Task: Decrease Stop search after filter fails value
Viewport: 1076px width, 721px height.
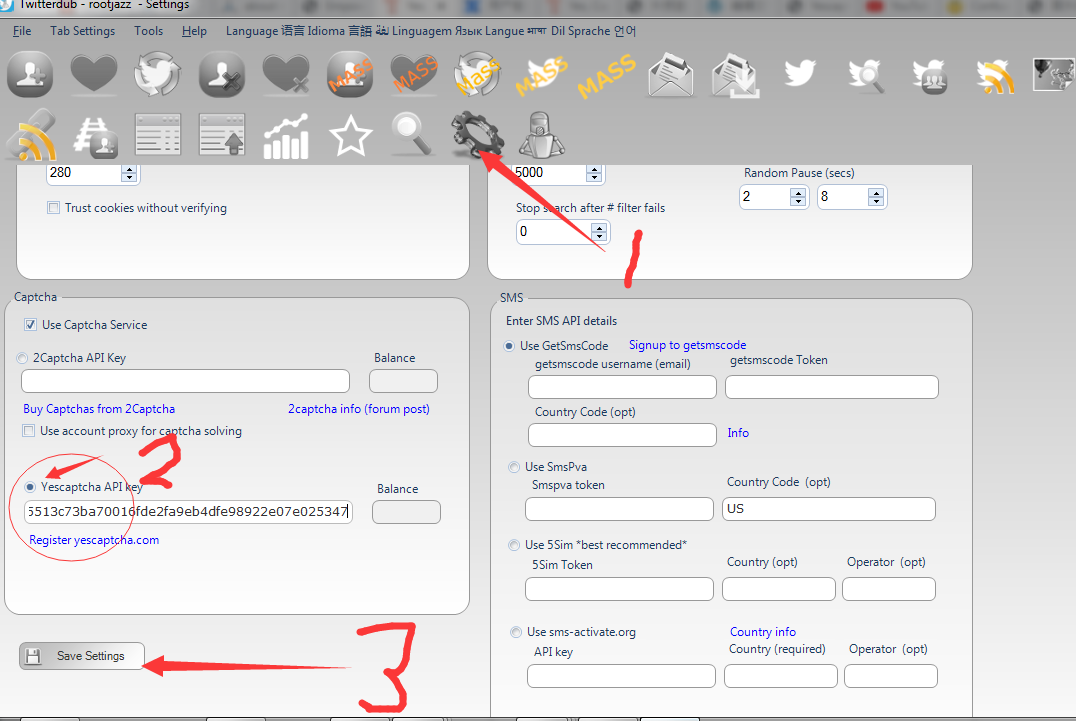Action: (x=600, y=237)
